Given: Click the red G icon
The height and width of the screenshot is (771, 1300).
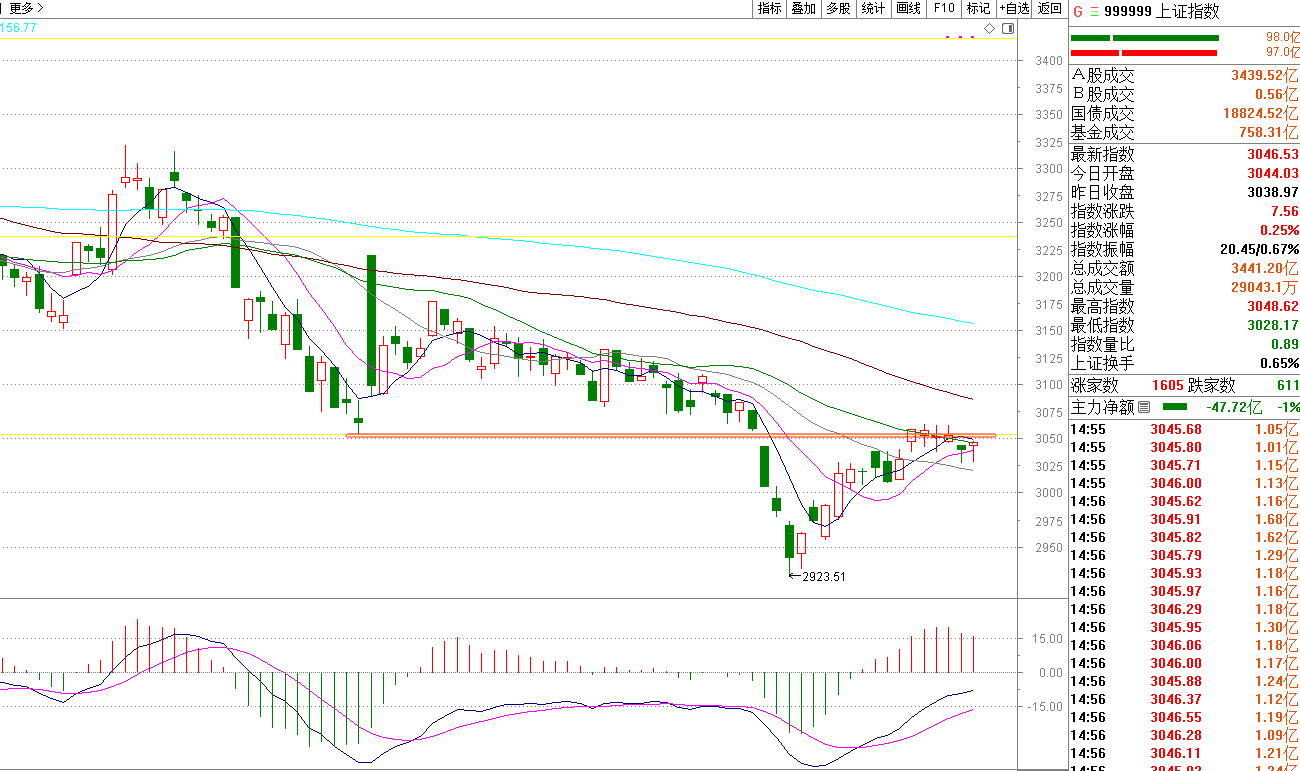Looking at the screenshot, I should [1078, 12].
